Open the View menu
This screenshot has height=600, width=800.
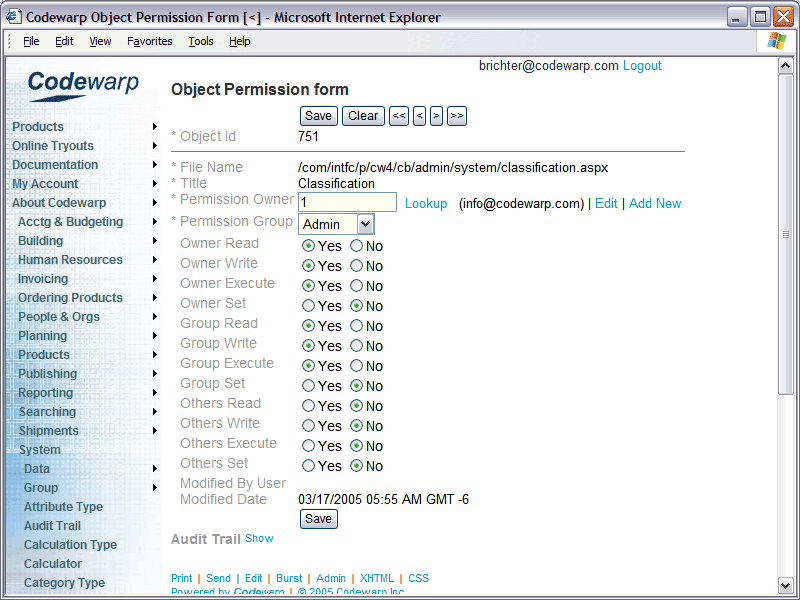pos(100,41)
